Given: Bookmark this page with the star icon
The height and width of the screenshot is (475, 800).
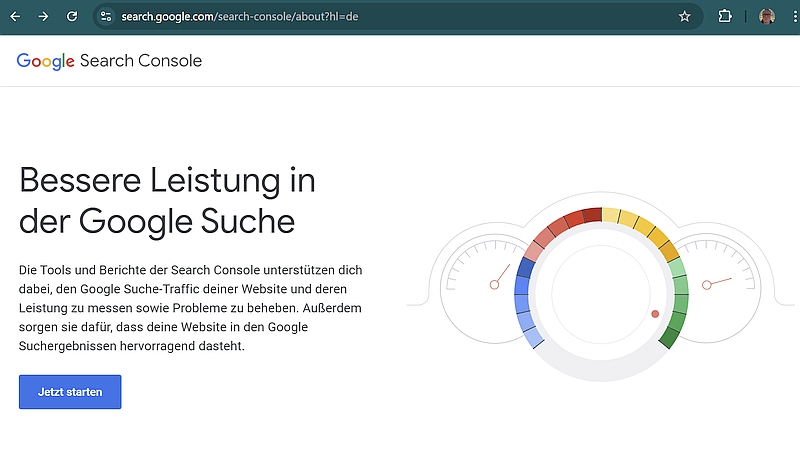Looking at the screenshot, I should pyautogui.click(x=685, y=16).
